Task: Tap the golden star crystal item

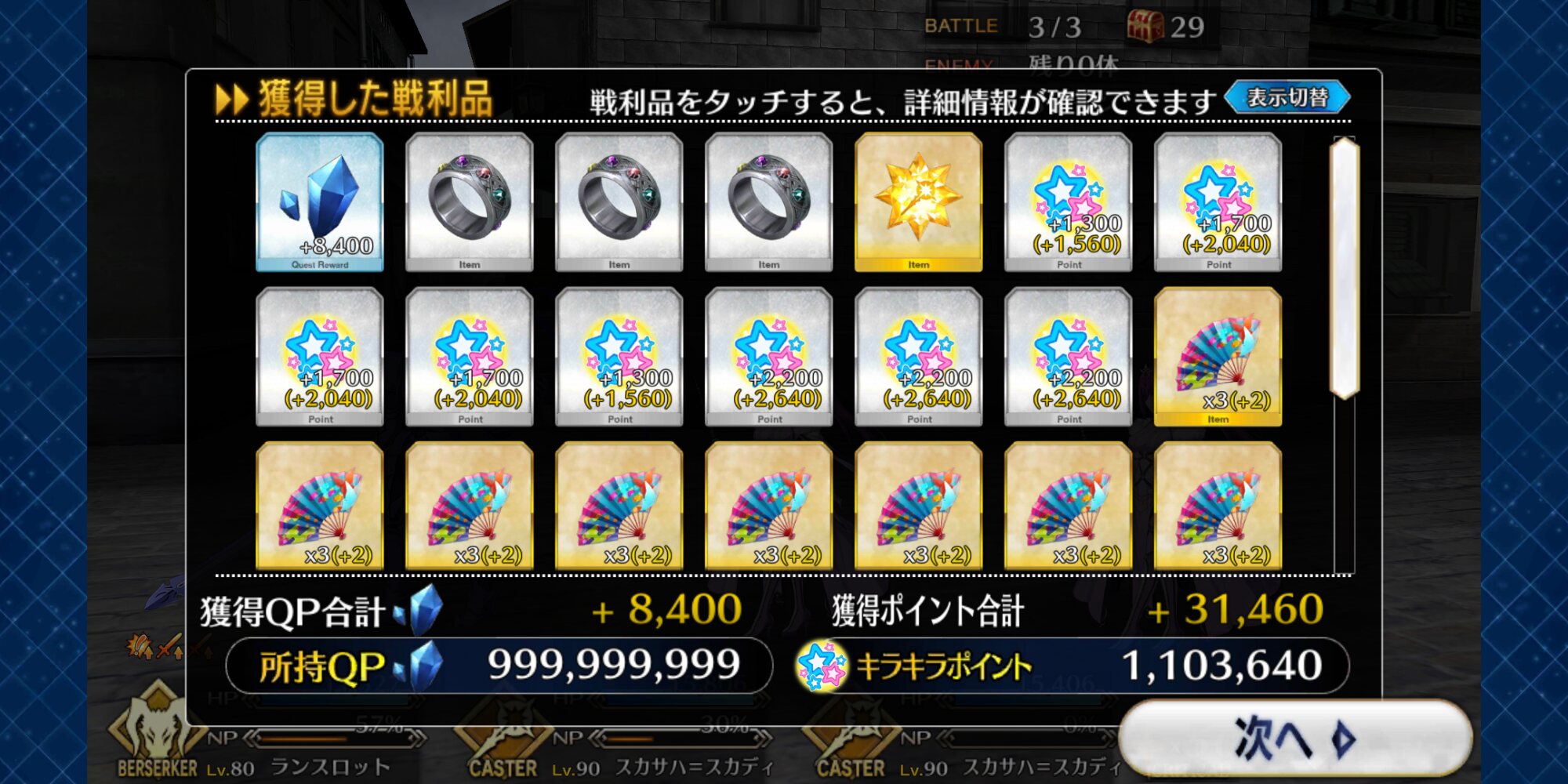Action: pyautogui.click(x=919, y=202)
